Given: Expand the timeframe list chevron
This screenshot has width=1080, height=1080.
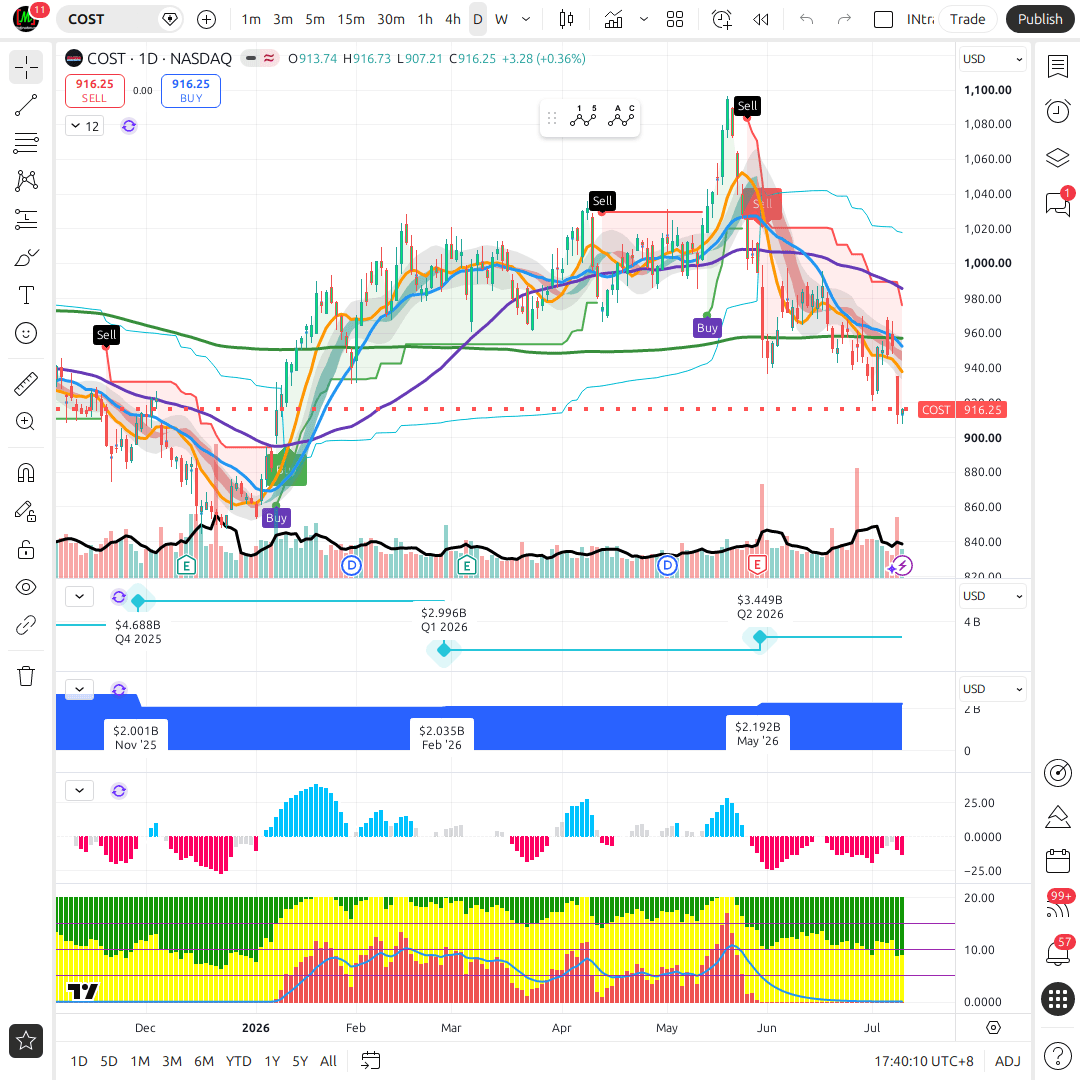Looking at the screenshot, I should point(526,19).
